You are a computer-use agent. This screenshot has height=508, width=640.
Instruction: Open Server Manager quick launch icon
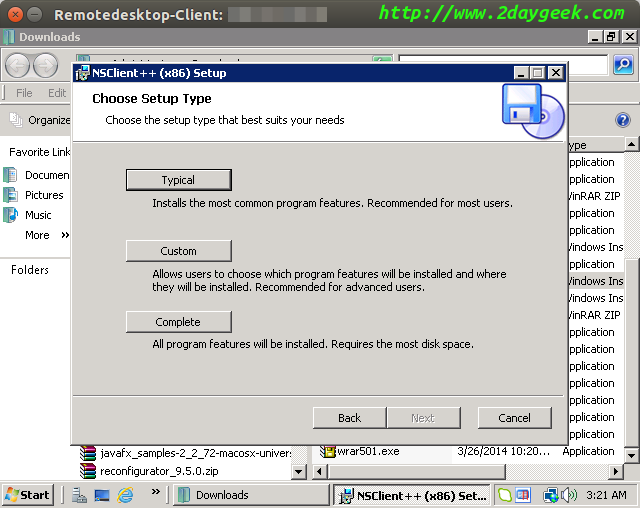coord(79,495)
